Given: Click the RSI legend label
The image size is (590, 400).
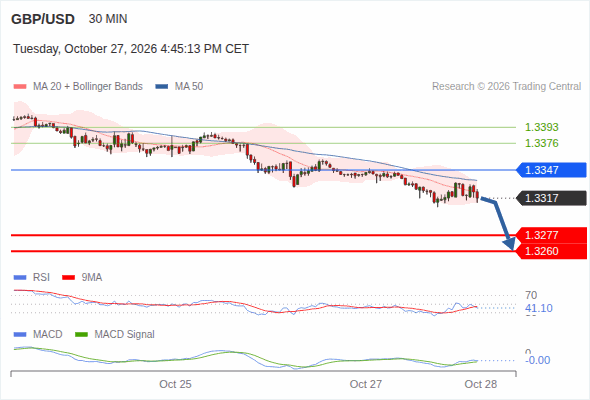Looking at the screenshot, I should (x=41, y=278).
